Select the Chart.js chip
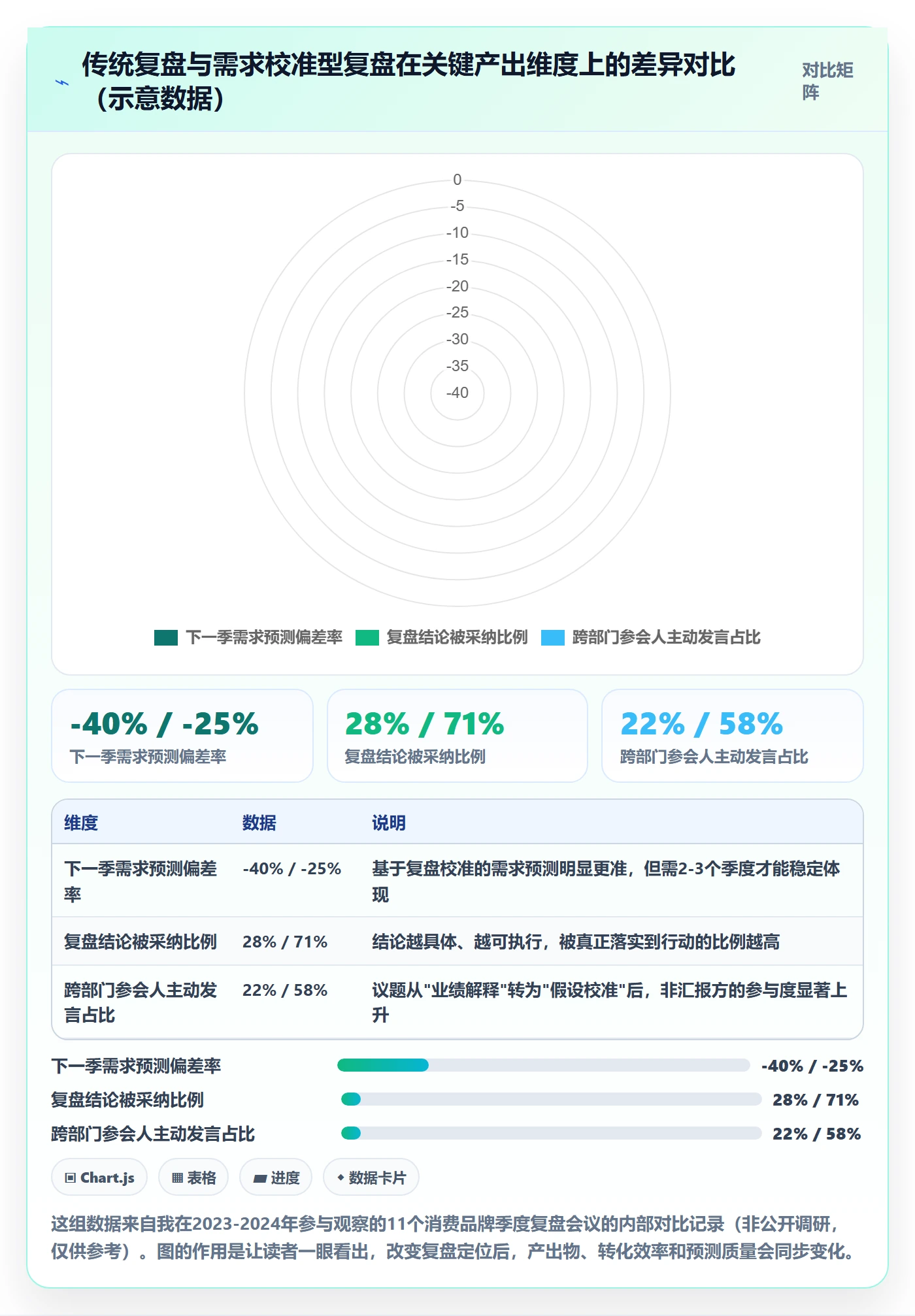The width and height of the screenshot is (915, 1316). tap(99, 1177)
